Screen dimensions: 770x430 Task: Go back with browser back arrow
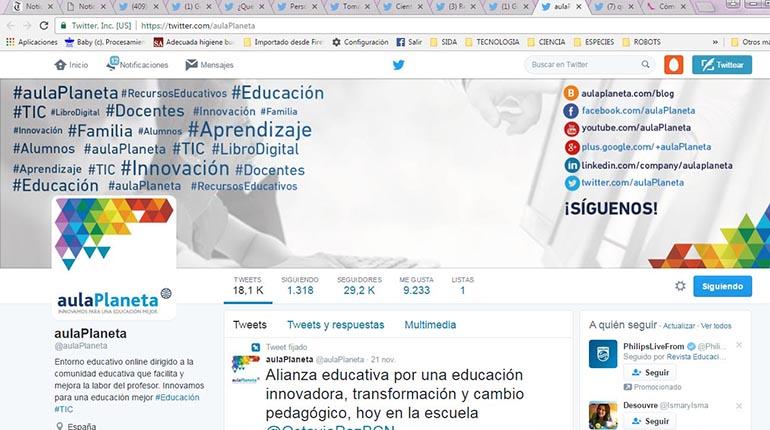tap(11, 26)
